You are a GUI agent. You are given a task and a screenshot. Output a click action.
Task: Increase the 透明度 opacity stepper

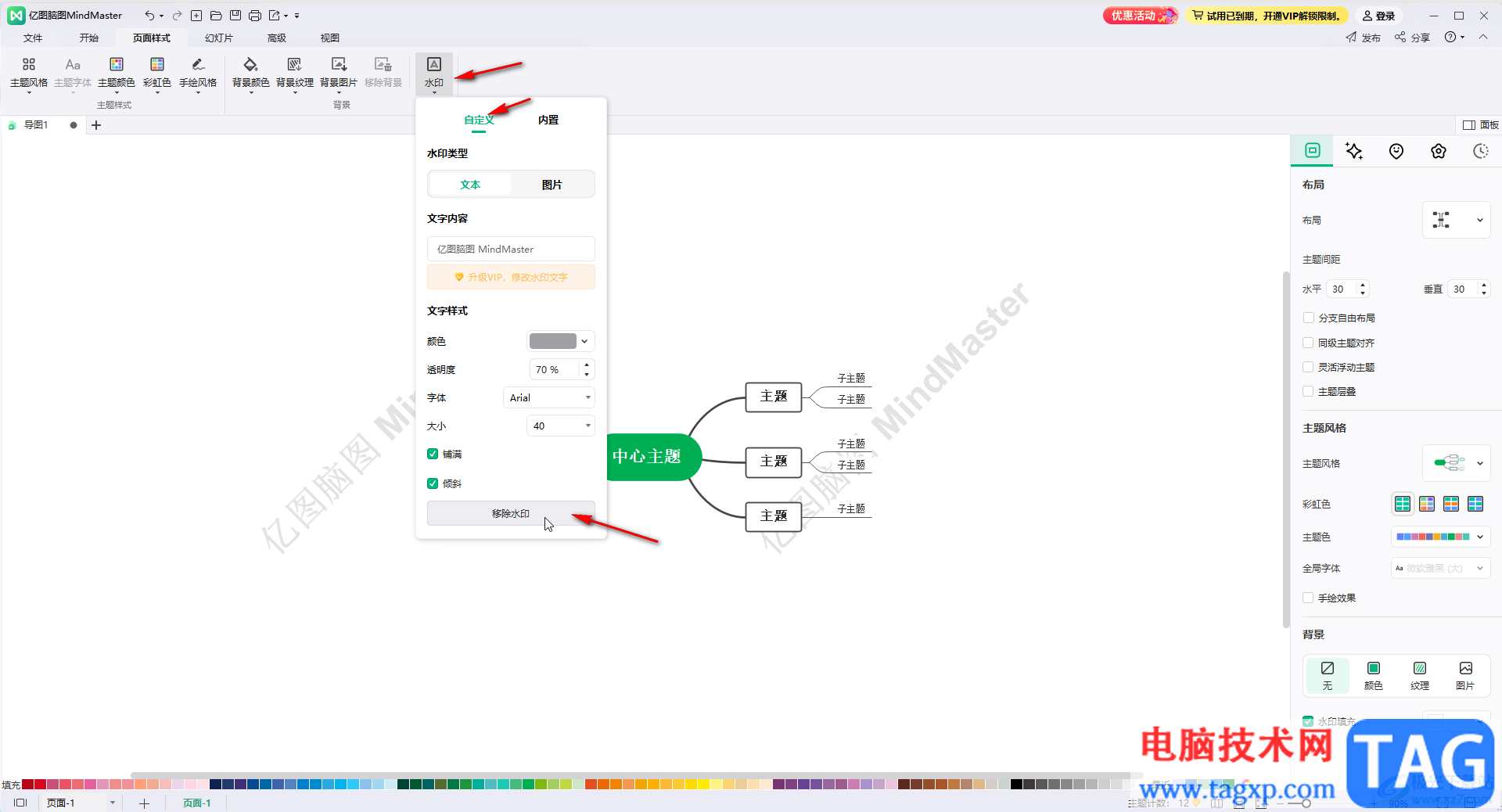tap(587, 365)
